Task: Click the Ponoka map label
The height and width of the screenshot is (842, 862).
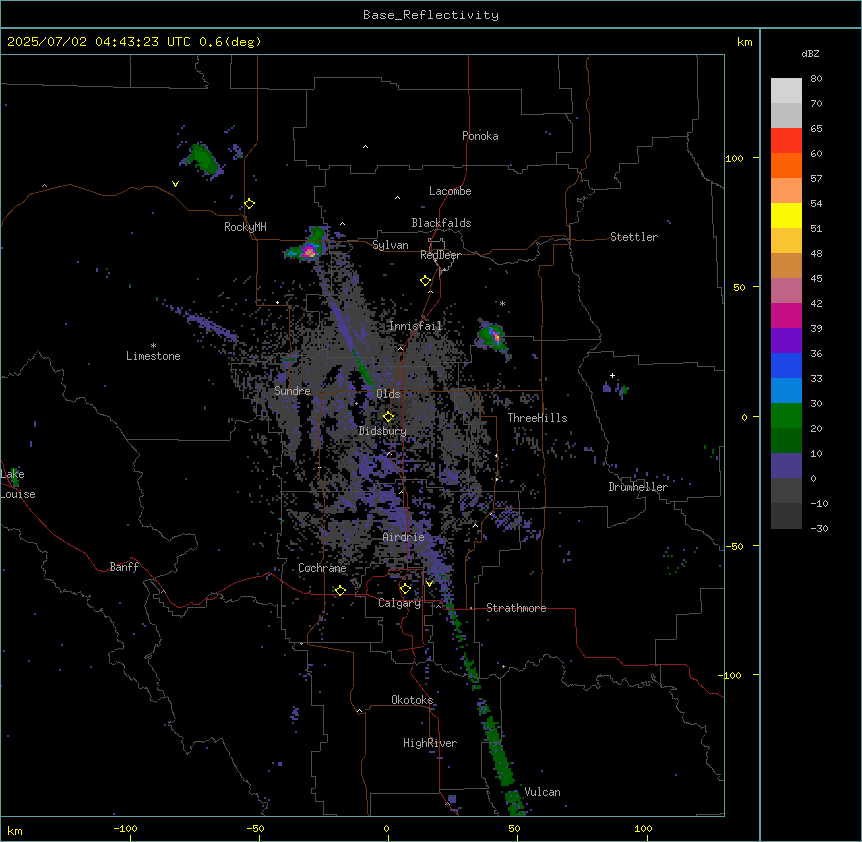Action: pos(480,136)
